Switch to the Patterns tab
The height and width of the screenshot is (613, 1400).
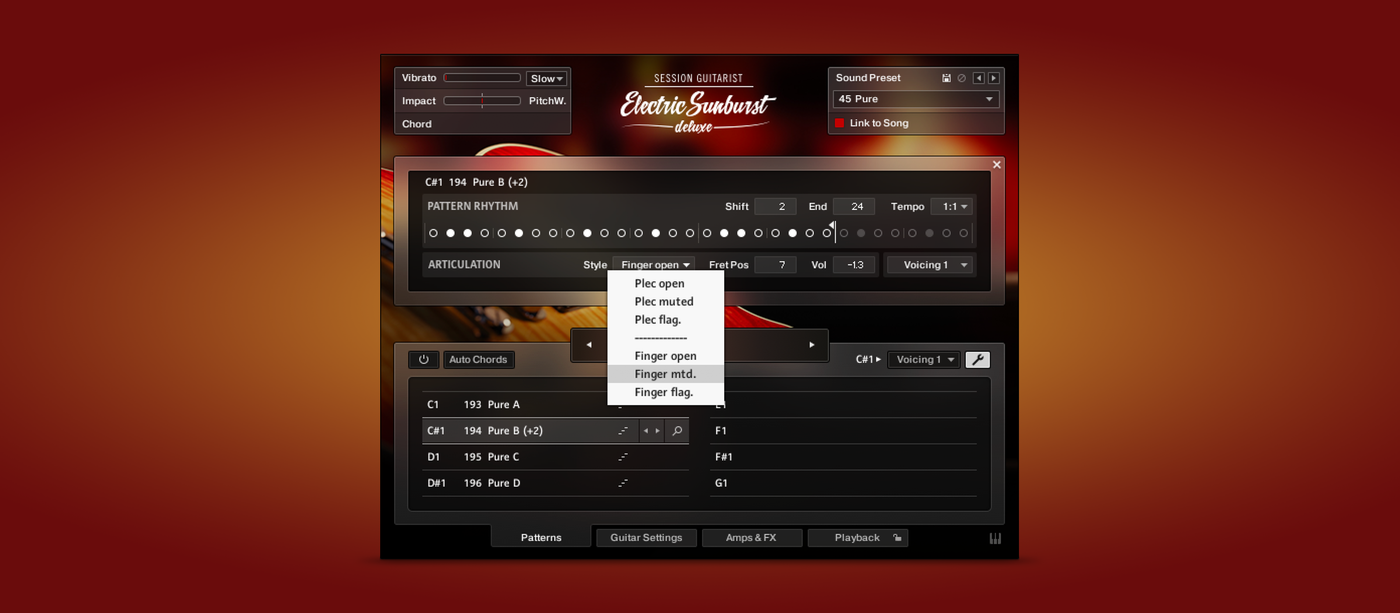point(541,538)
